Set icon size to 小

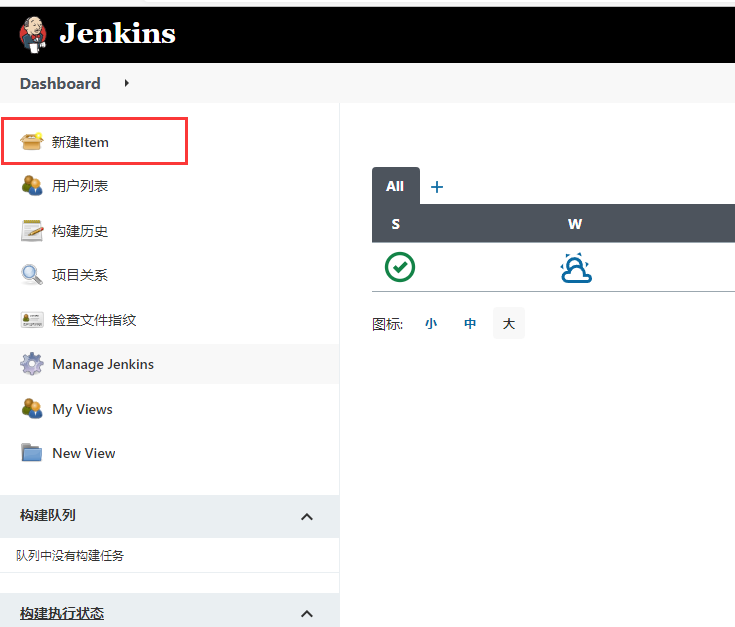coord(431,323)
